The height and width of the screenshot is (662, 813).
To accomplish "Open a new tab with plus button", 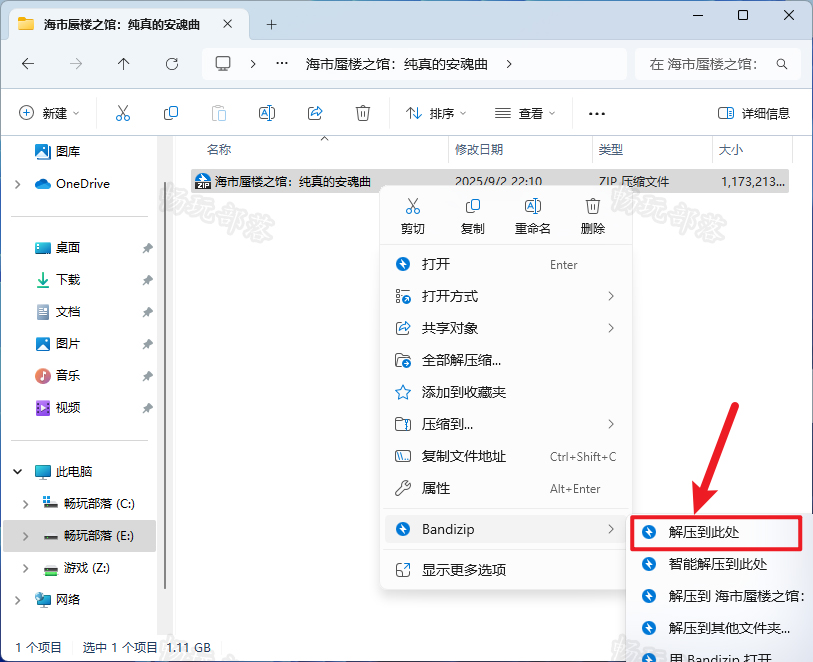I will pos(271,24).
